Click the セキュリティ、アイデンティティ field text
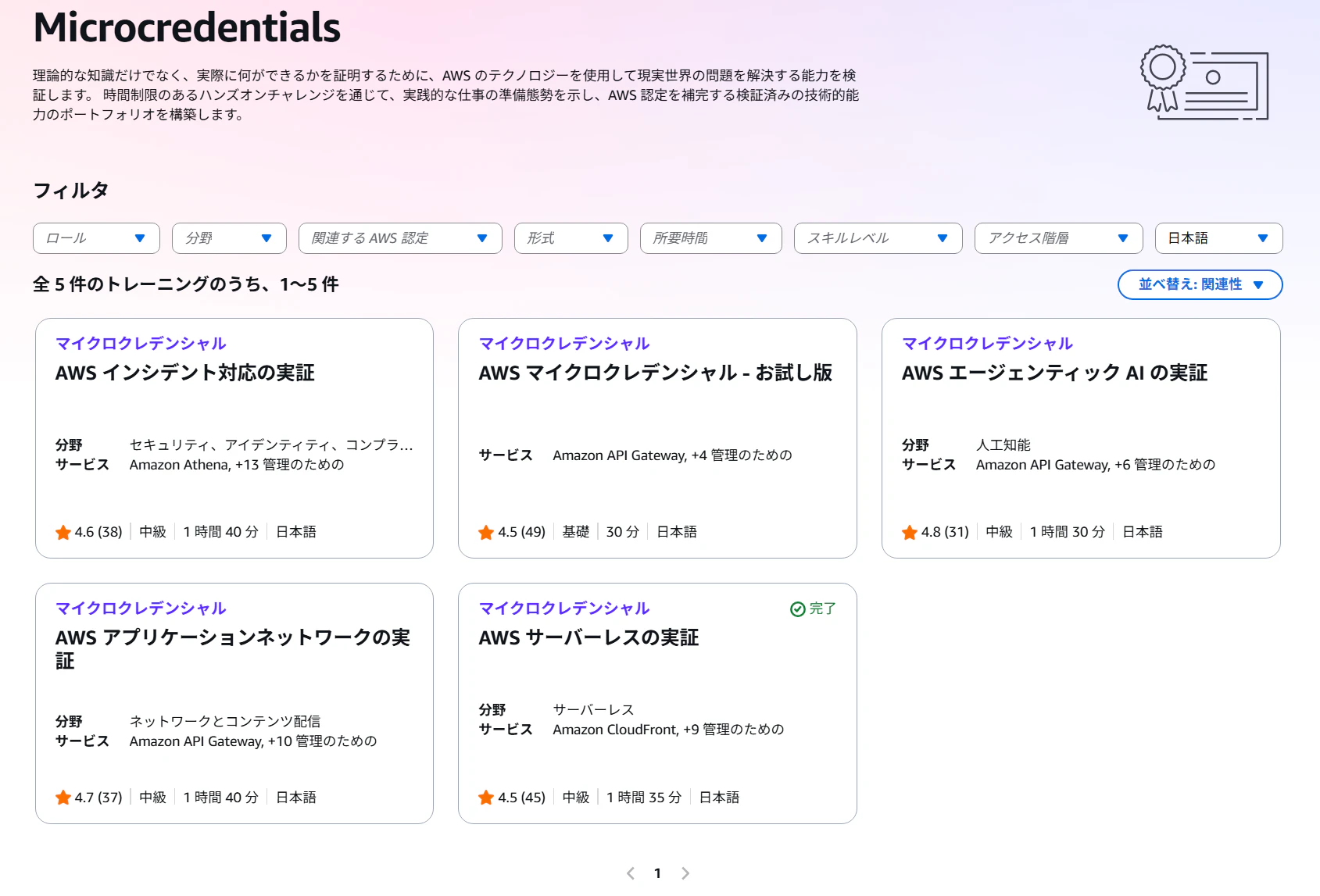The height and width of the screenshot is (896, 1320). tap(271, 445)
